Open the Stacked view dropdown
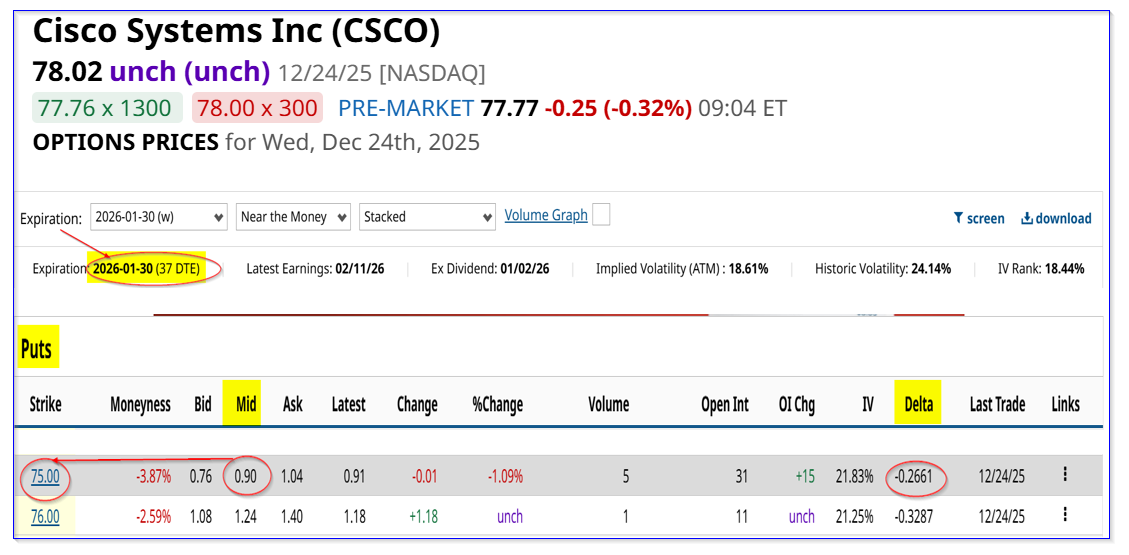 [427, 217]
